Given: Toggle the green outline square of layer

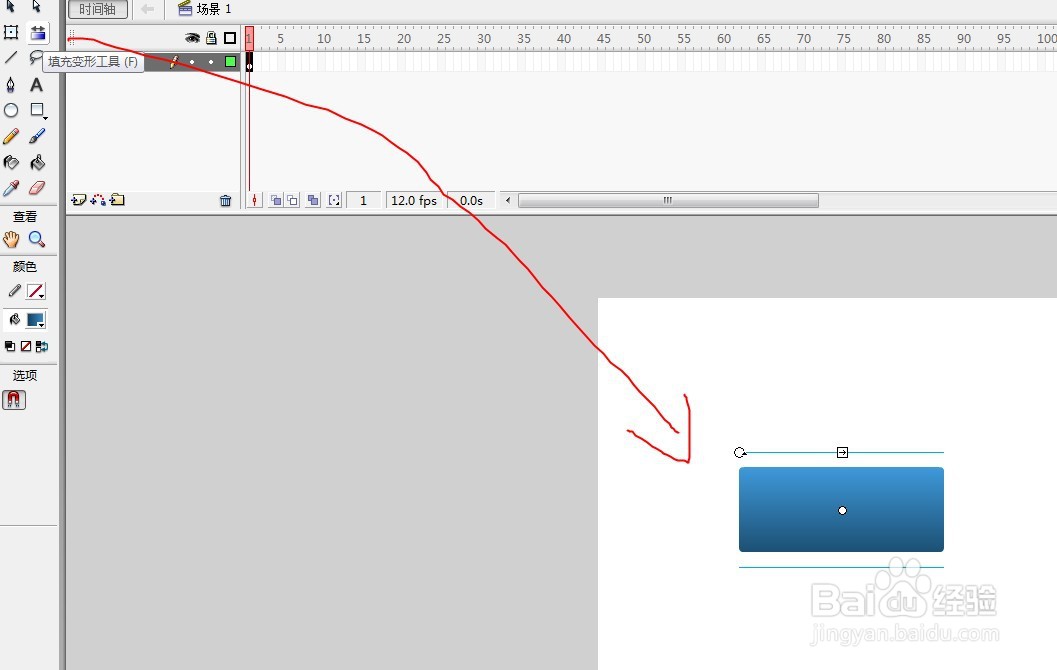Looking at the screenshot, I should click(x=231, y=62).
